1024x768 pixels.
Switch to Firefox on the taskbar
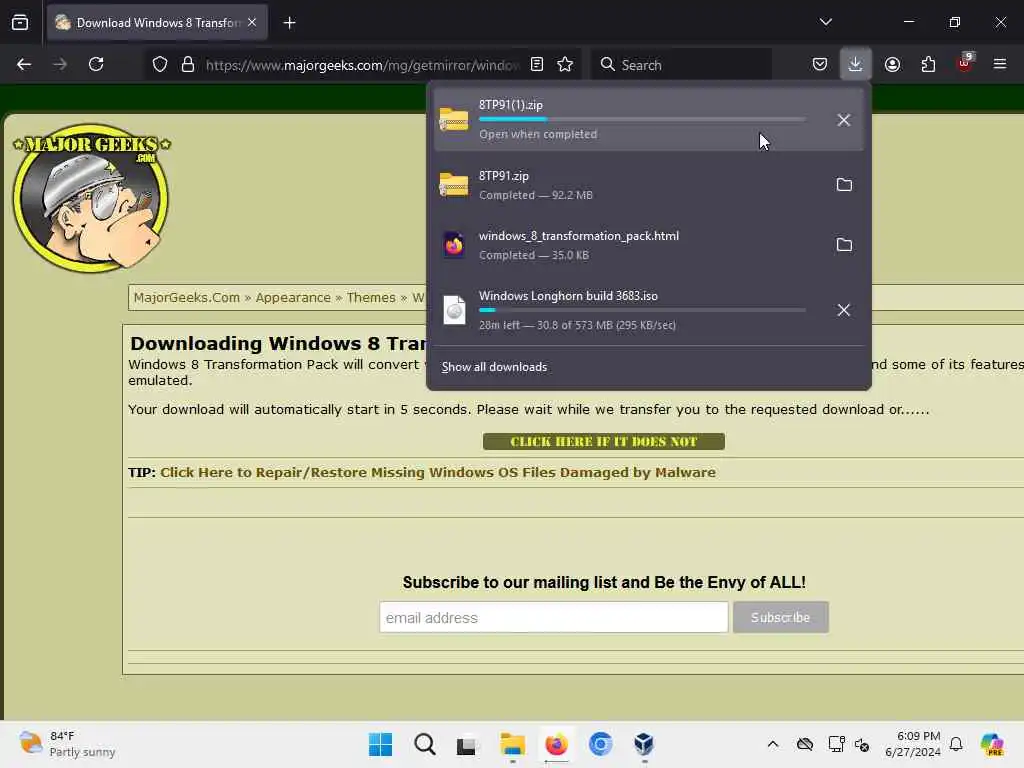pos(556,744)
